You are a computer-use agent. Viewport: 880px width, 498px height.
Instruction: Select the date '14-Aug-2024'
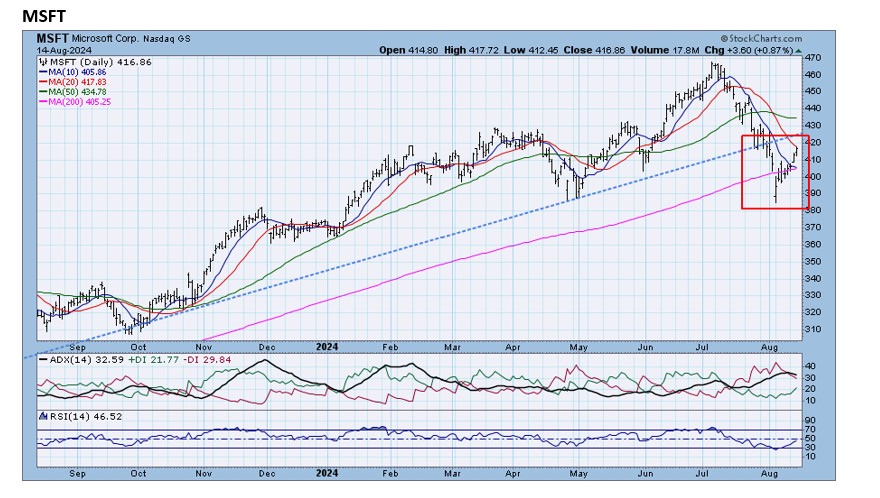click(x=64, y=50)
